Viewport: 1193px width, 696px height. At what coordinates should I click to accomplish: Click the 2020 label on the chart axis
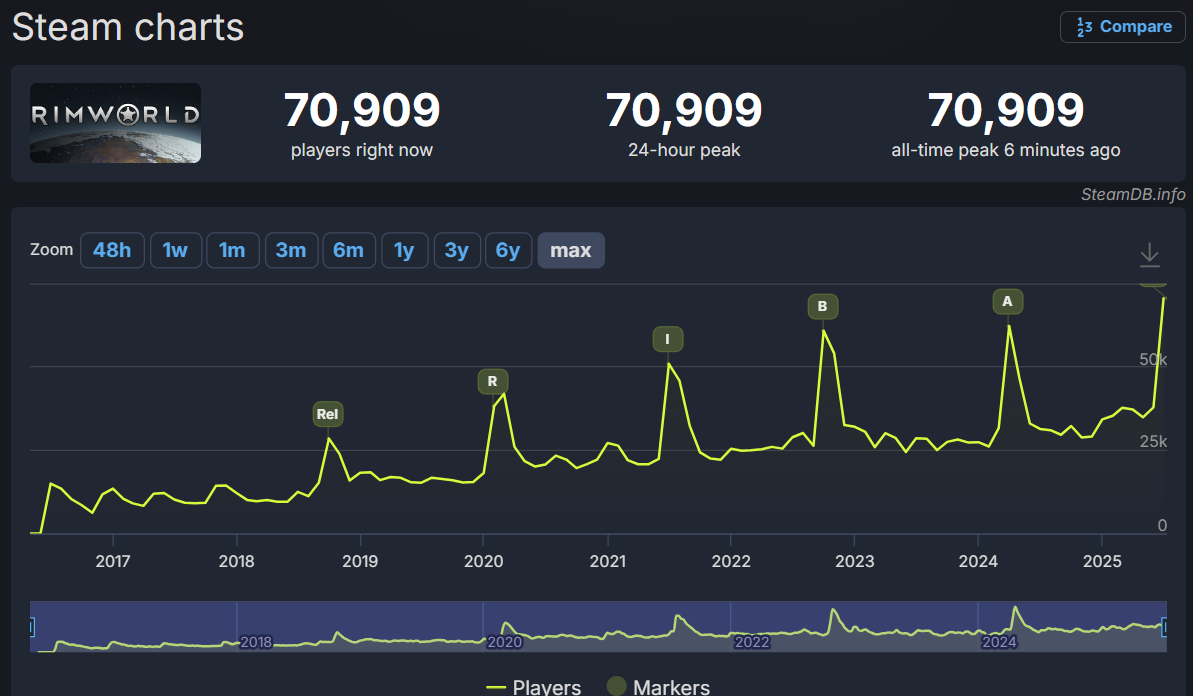(484, 561)
